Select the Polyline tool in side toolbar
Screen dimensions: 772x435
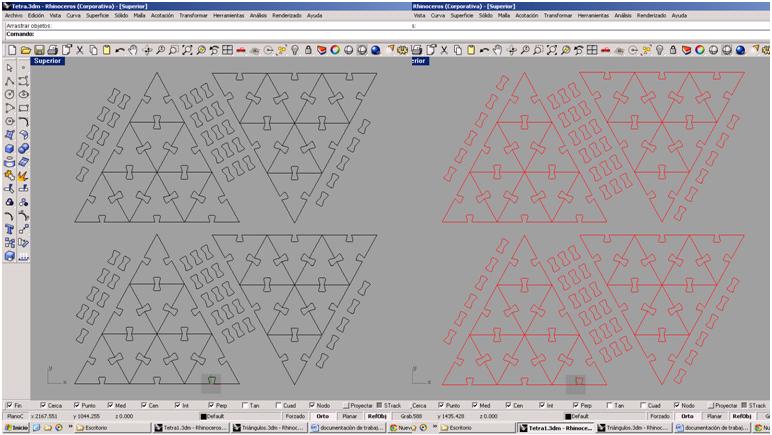9,81
